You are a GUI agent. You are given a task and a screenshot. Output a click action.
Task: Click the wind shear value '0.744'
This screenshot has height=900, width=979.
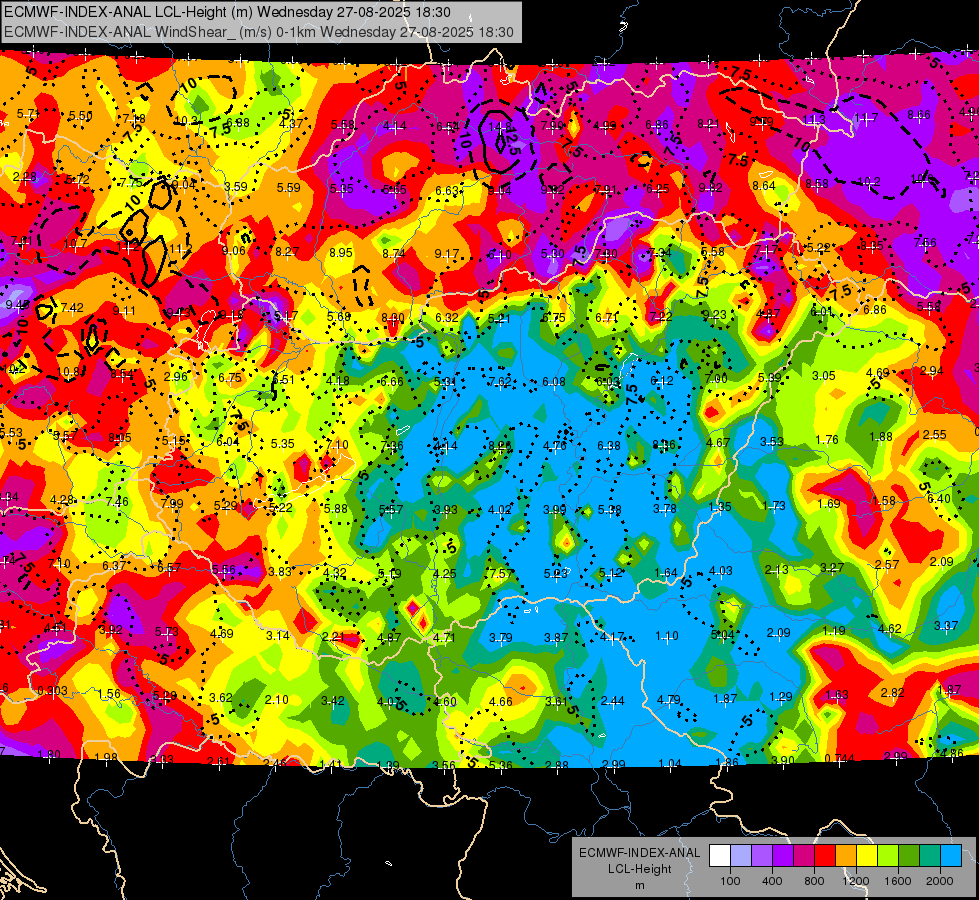tap(839, 758)
